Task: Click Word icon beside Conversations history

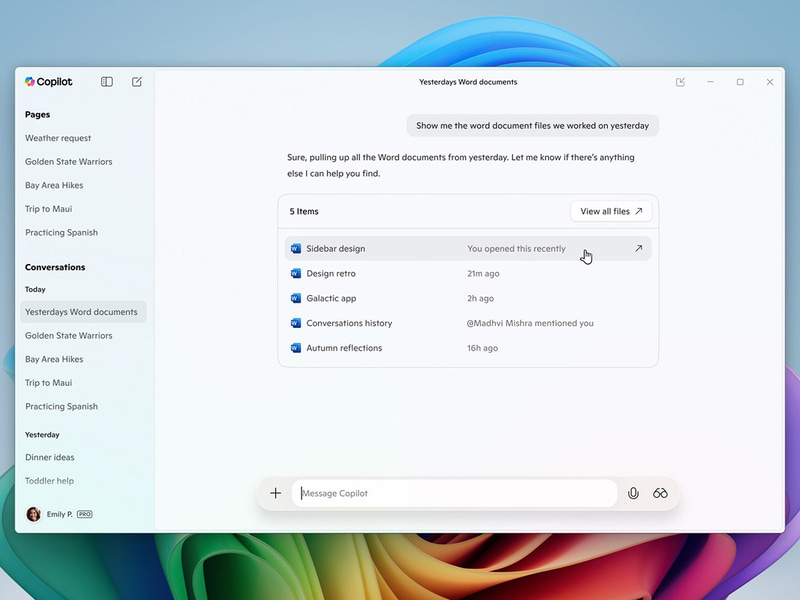Action: point(295,323)
